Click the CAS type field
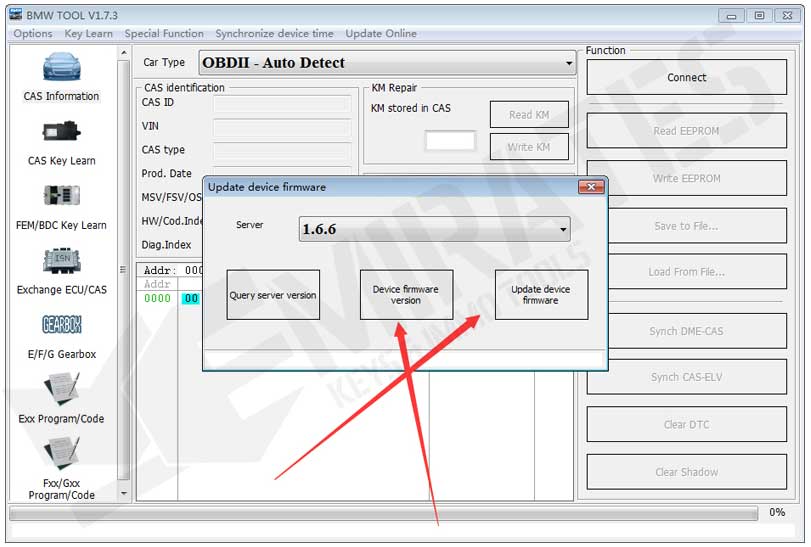 pos(282,151)
